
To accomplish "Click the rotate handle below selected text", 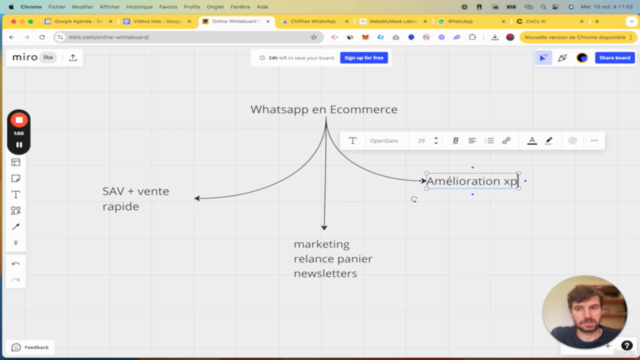I will click(x=414, y=199).
